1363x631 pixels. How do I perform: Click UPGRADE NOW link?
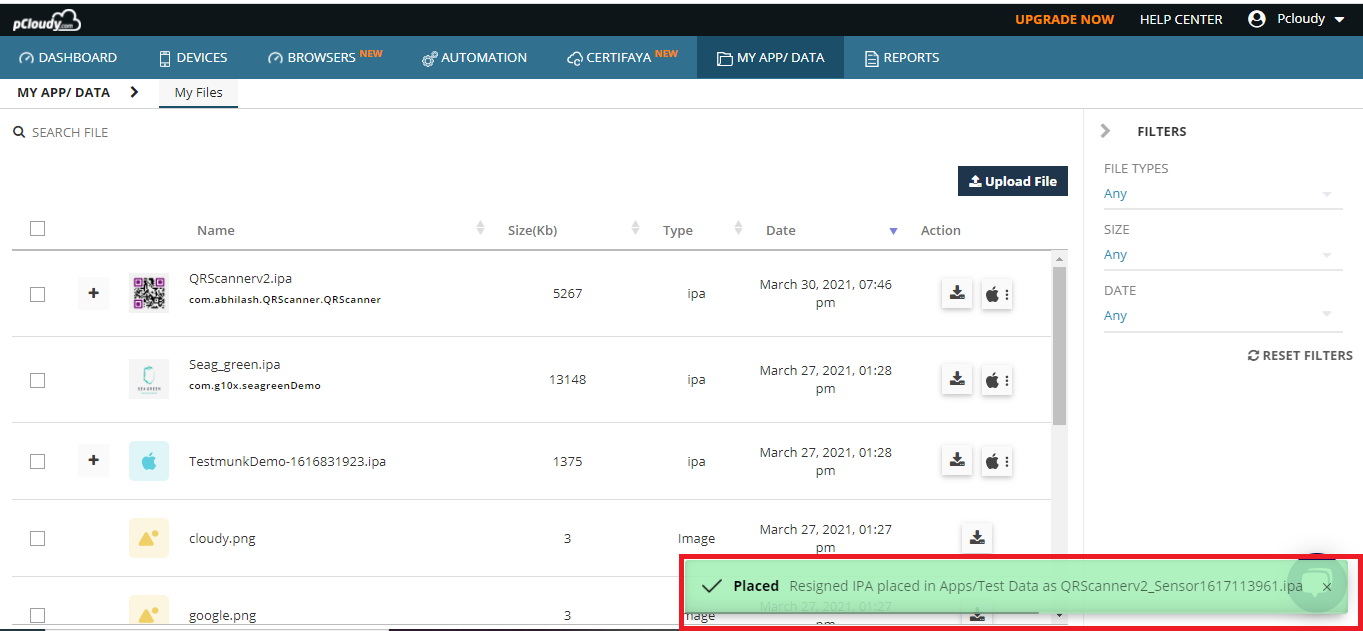pos(1064,19)
